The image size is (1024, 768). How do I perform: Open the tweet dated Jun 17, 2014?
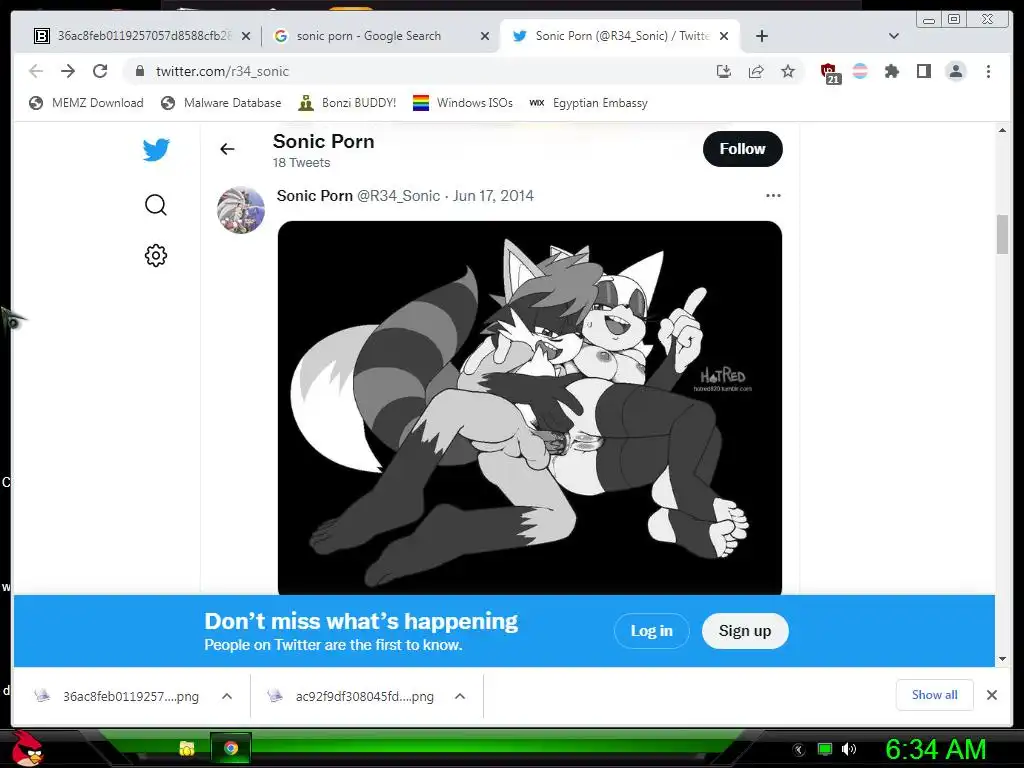point(493,196)
